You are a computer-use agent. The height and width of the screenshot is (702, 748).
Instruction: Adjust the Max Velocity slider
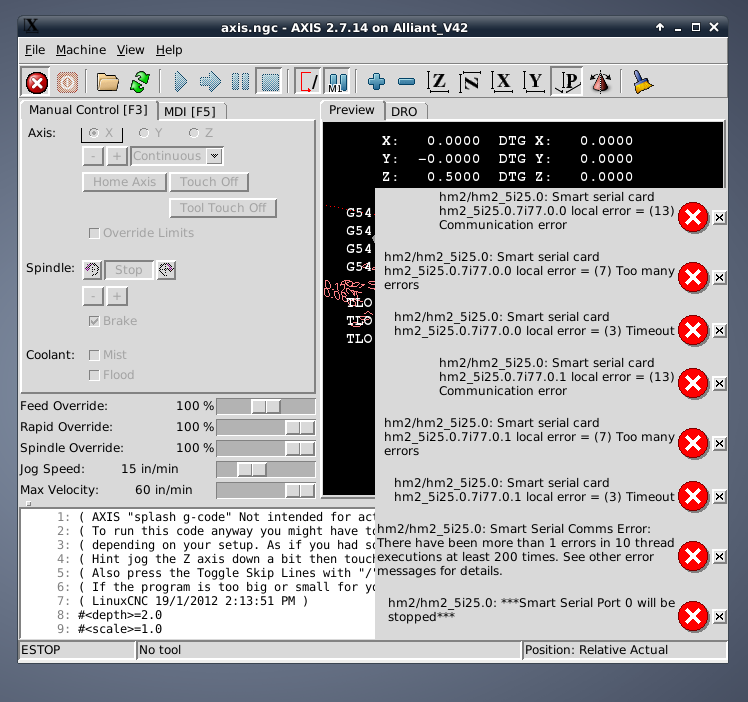266,490
